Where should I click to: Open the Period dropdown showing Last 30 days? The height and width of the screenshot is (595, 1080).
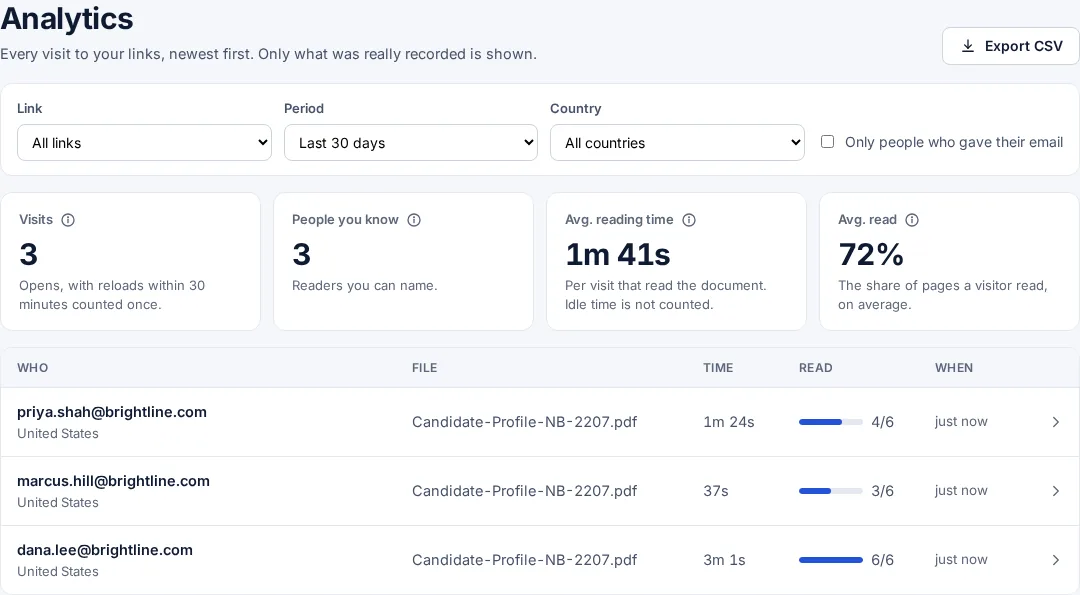tap(411, 143)
